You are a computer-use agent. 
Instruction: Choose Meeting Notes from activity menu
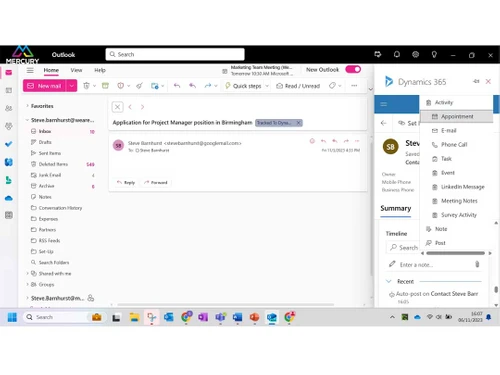[x=456, y=201]
